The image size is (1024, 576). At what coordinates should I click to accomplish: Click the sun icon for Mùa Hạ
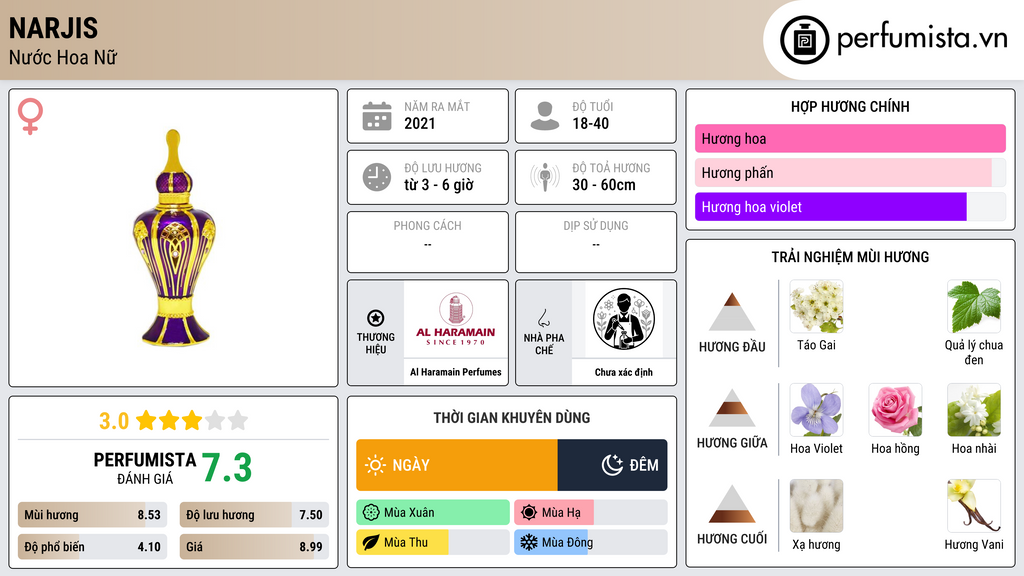[x=529, y=513]
